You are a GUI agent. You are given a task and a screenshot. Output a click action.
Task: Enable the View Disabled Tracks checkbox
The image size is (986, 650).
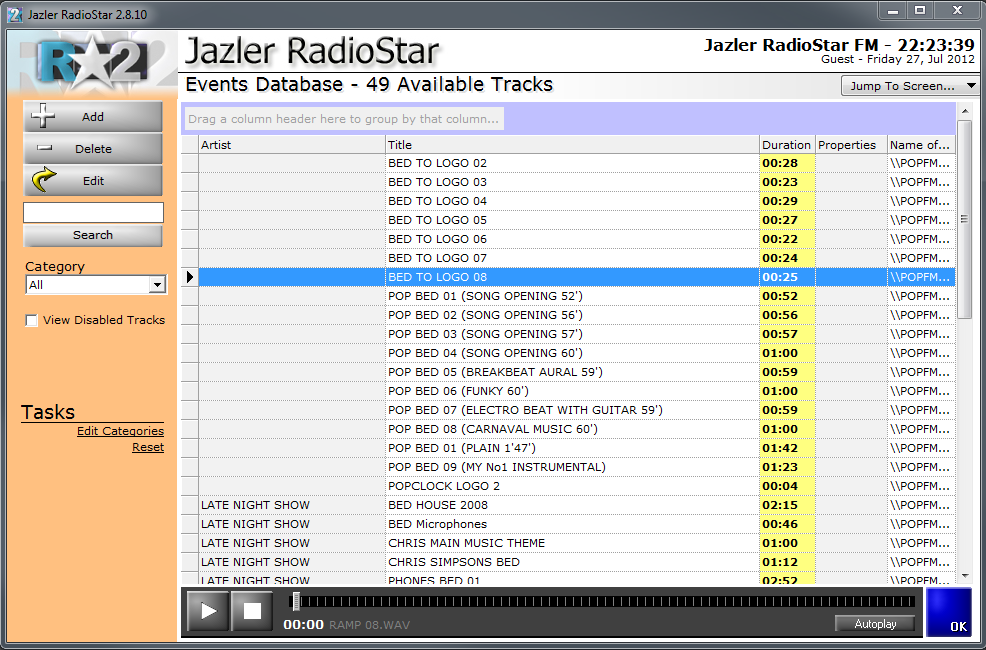click(32, 321)
